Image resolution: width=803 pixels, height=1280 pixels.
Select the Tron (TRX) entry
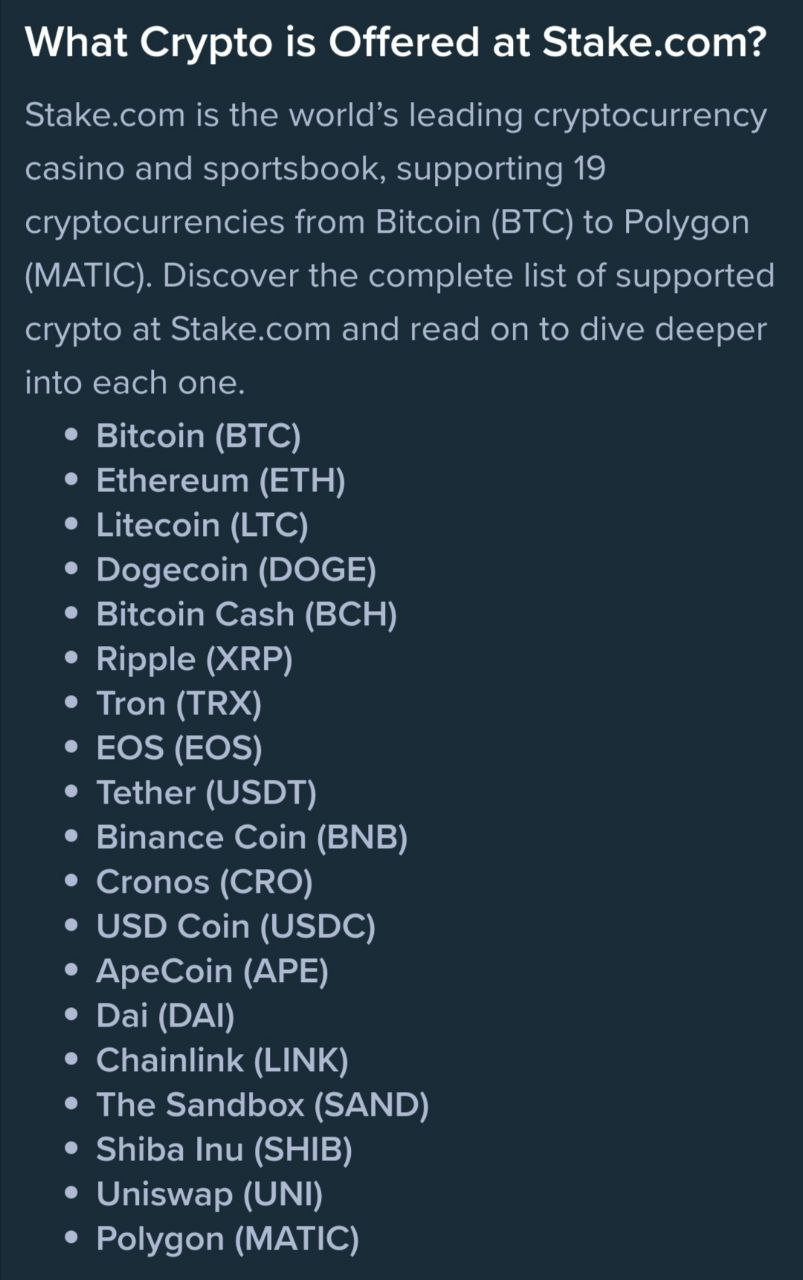tap(178, 704)
